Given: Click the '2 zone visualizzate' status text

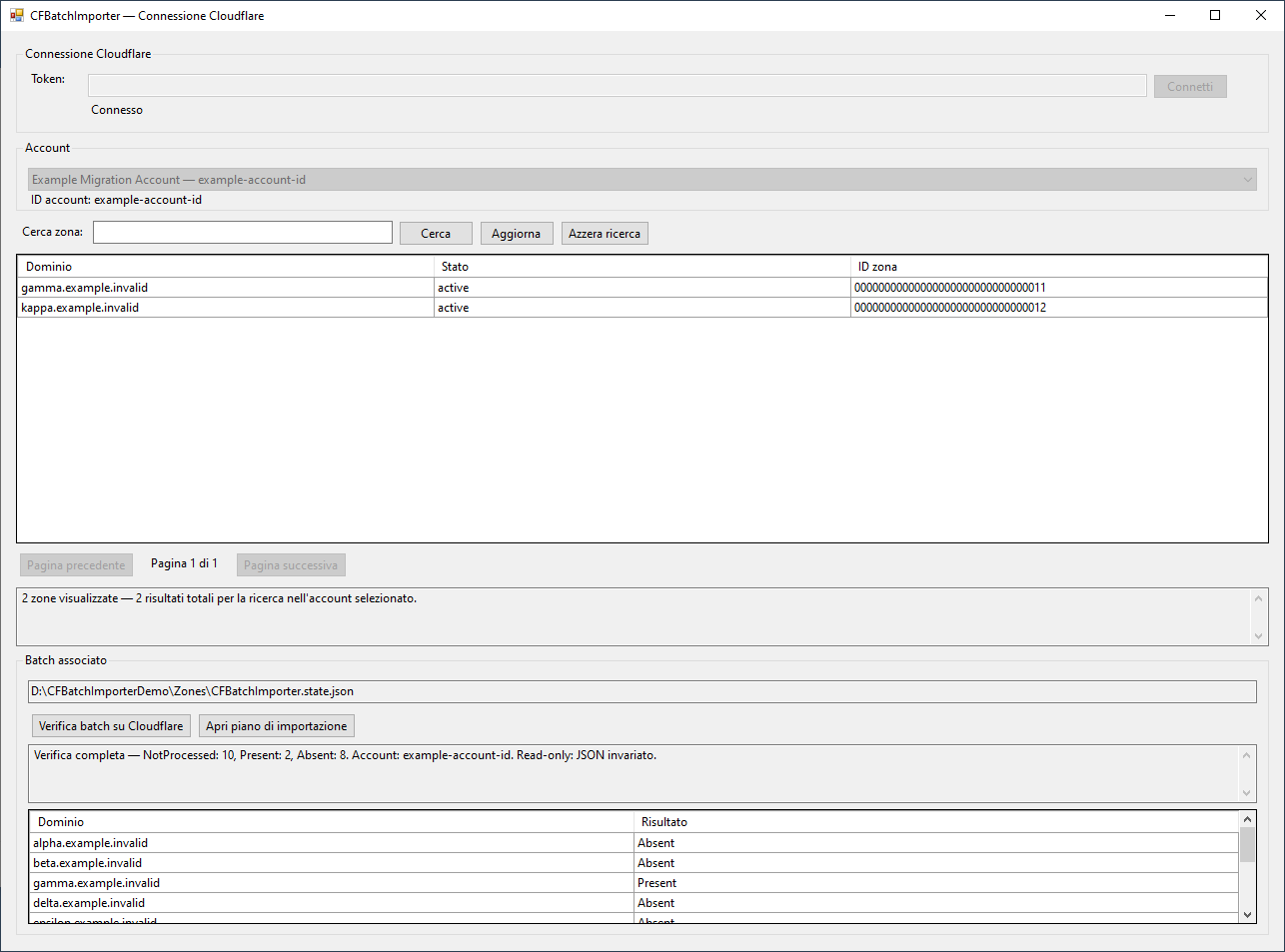Looking at the screenshot, I should tap(219, 598).
